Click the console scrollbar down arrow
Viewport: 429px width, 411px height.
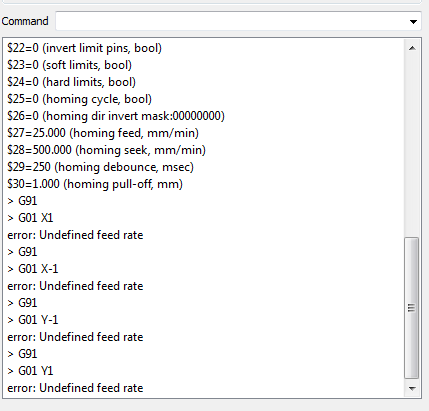[412, 388]
